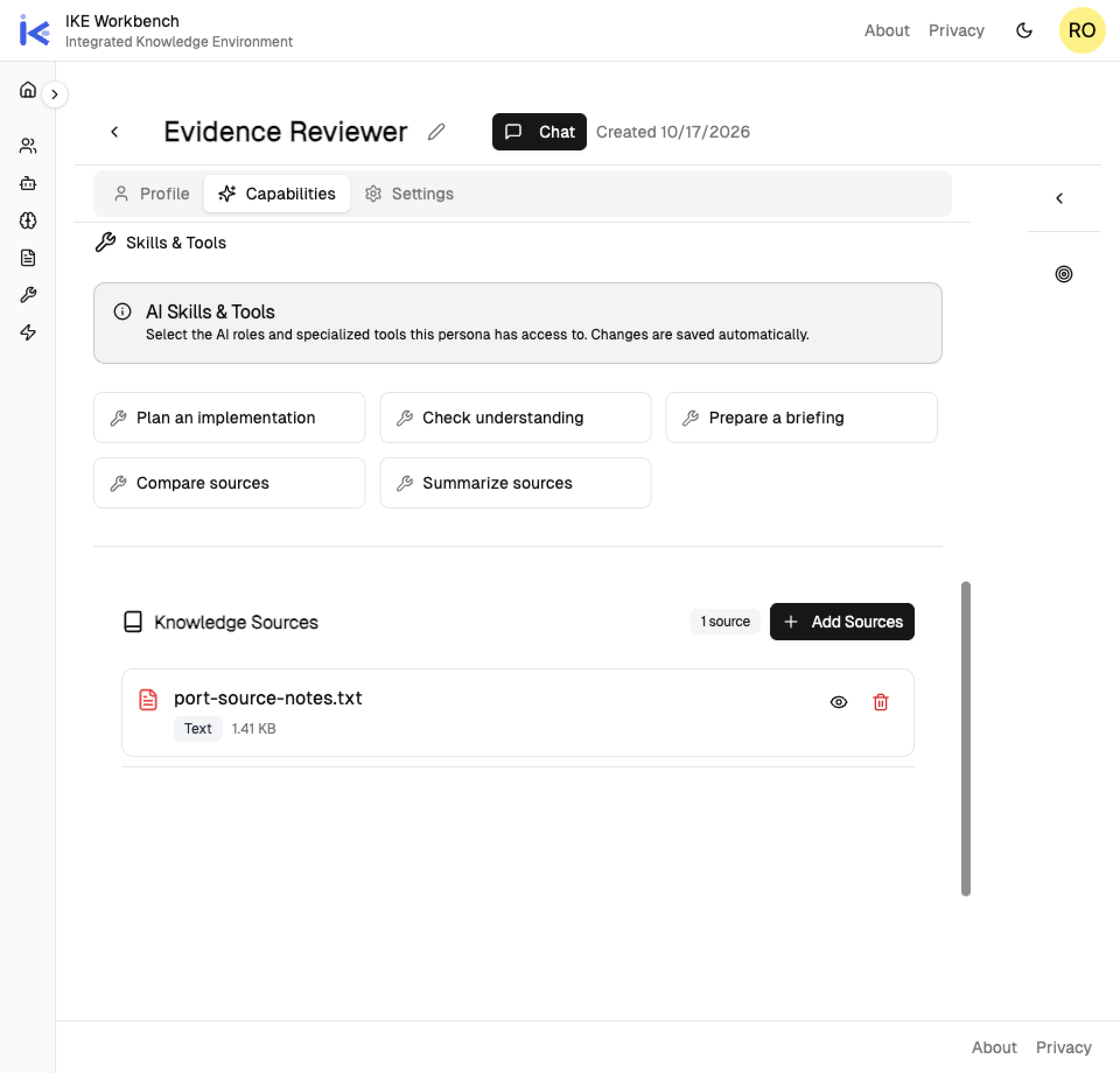Open the RO user avatar
This screenshot has height=1073, width=1120.
coord(1082,30)
